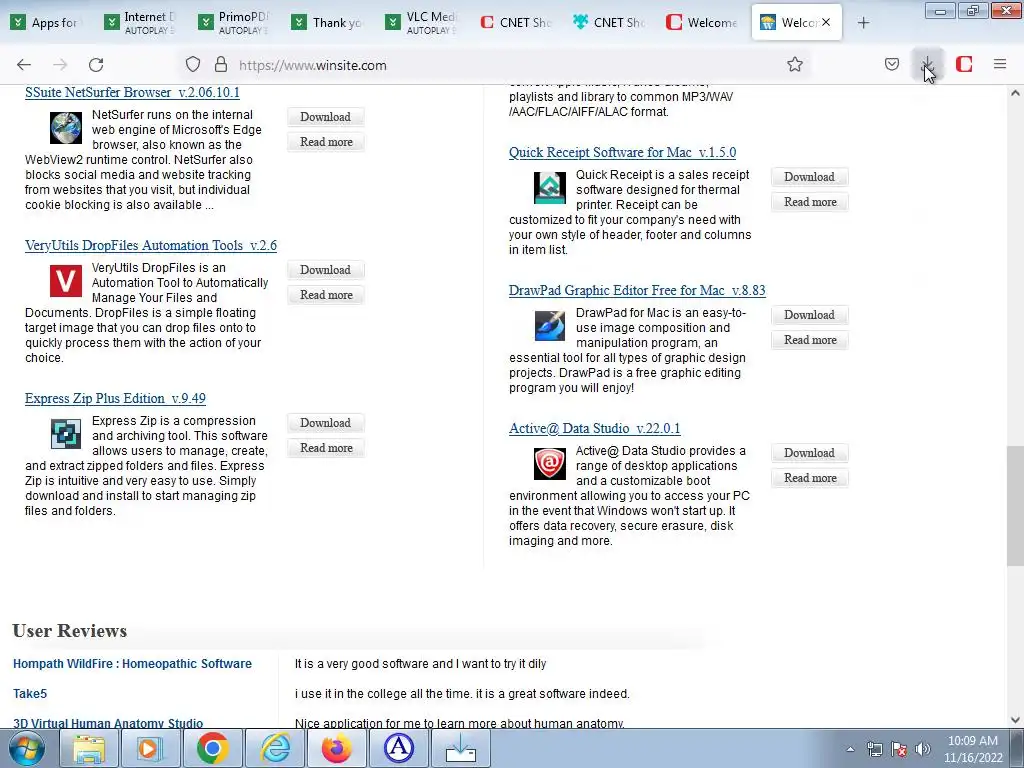Image resolution: width=1024 pixels, height=768 pixels.
Task: Switch to Firefox on the taskbar
Action: pos(337,748)
